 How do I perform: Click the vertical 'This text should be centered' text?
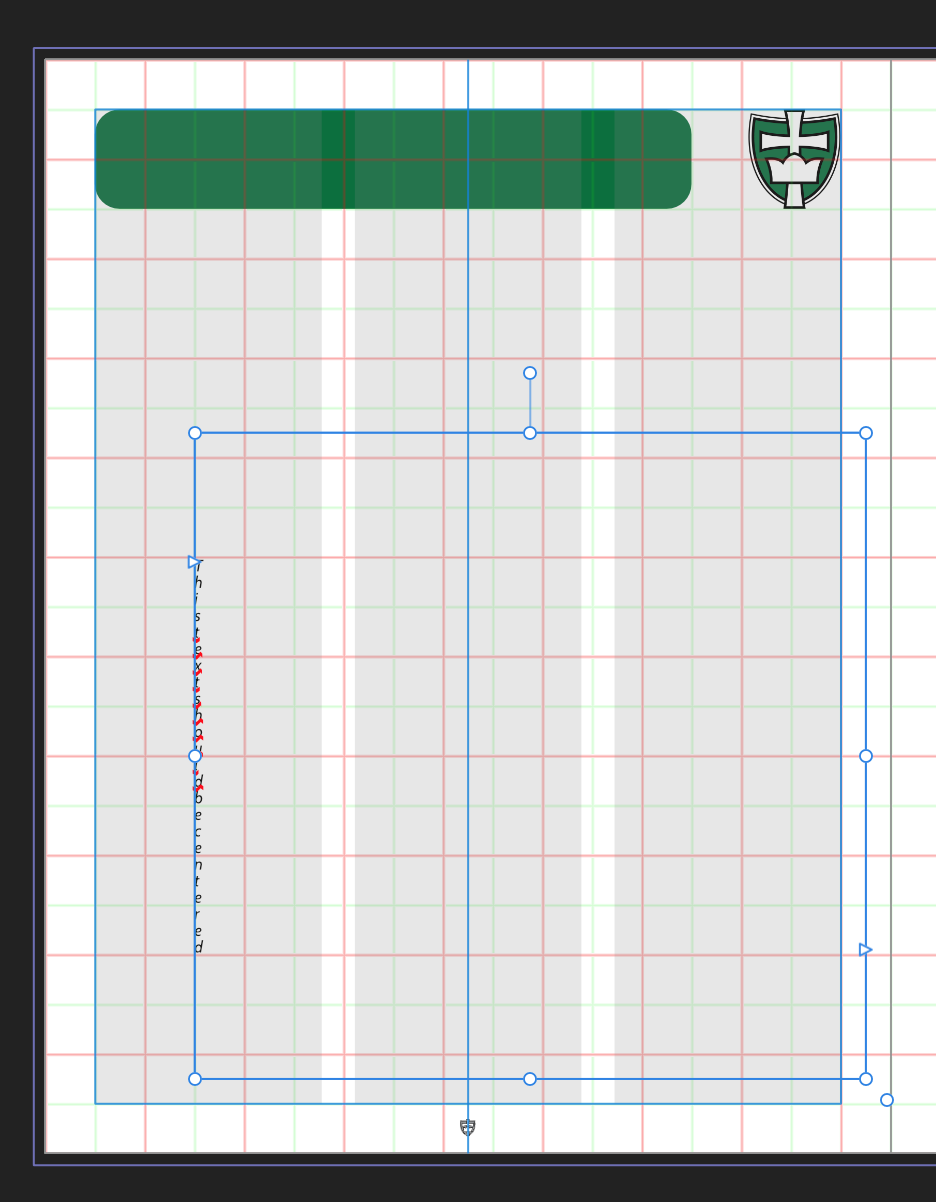(x=198, y=757)
